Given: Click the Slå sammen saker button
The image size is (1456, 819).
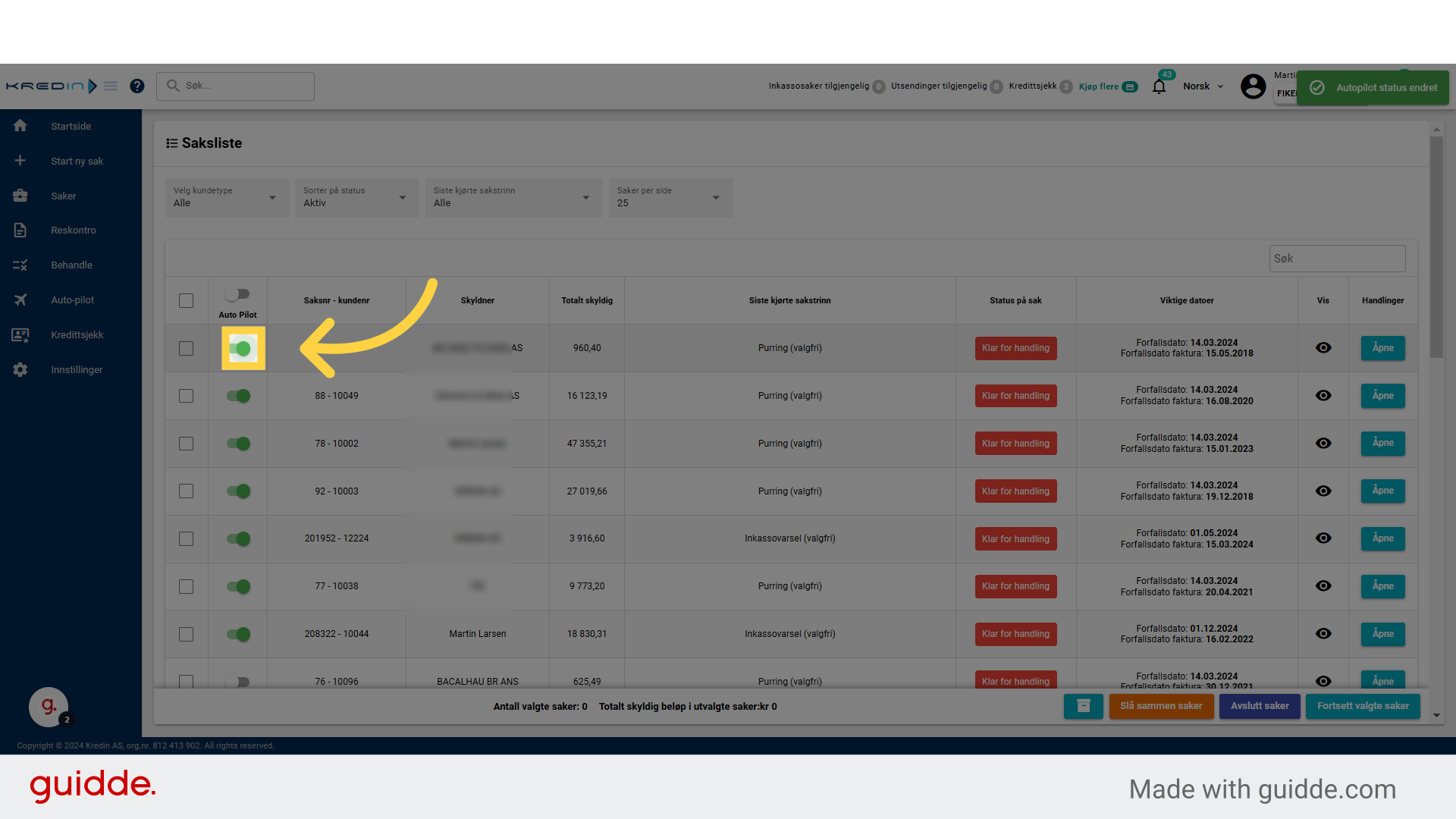Looking at the screenshot, I should pos(1161,706).
